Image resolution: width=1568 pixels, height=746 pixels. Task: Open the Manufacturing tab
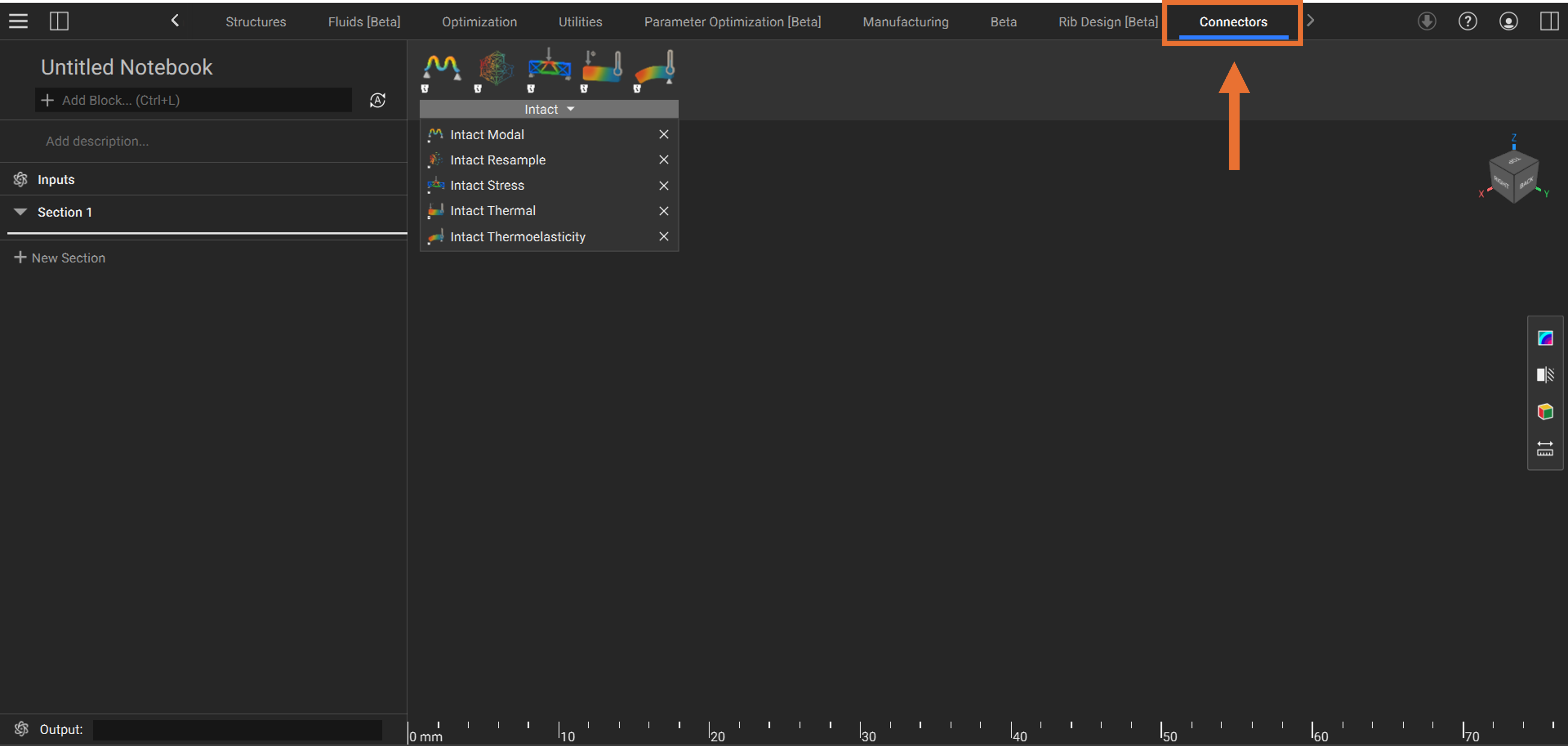tap(905, 22)
